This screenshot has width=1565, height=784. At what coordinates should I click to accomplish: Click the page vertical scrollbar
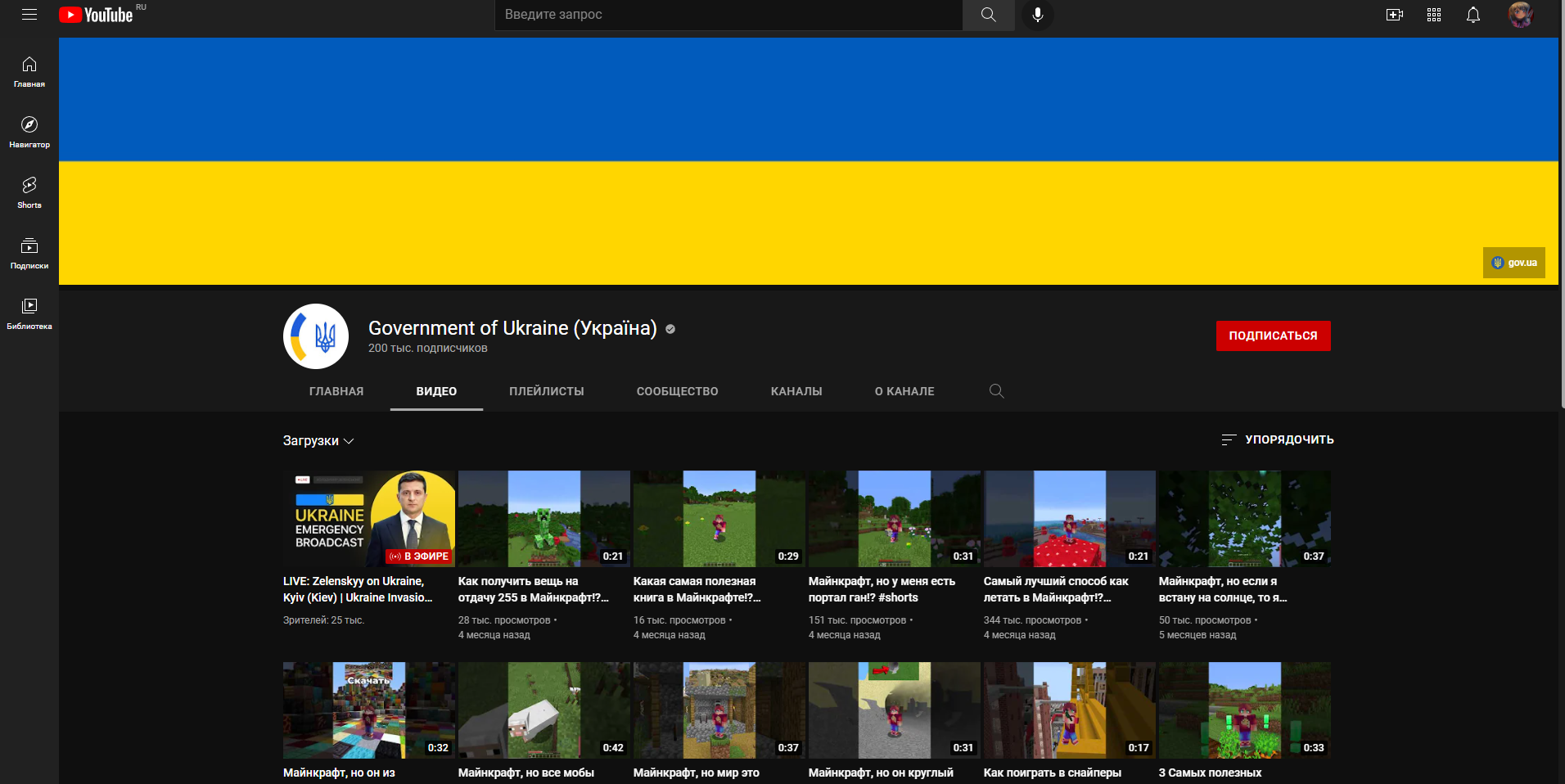click(x=1562, y=205)
